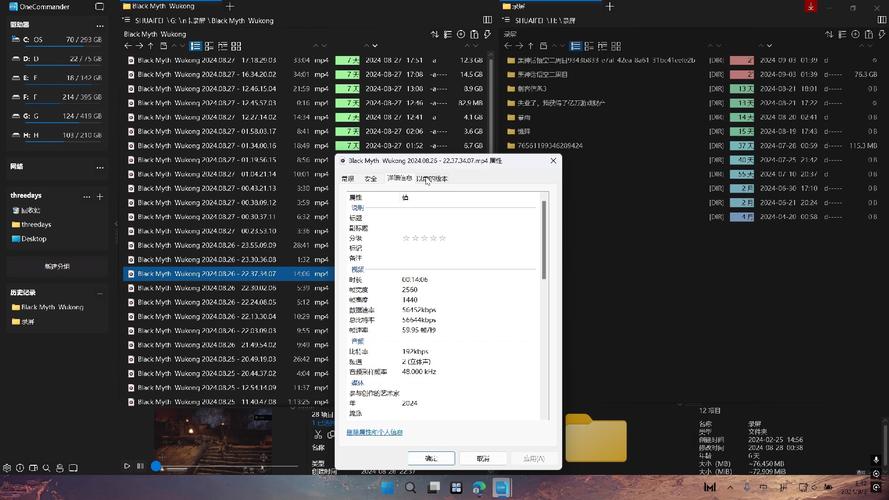Open Windows taskbar search
The image size is (889, 500).
click(410, 488)
